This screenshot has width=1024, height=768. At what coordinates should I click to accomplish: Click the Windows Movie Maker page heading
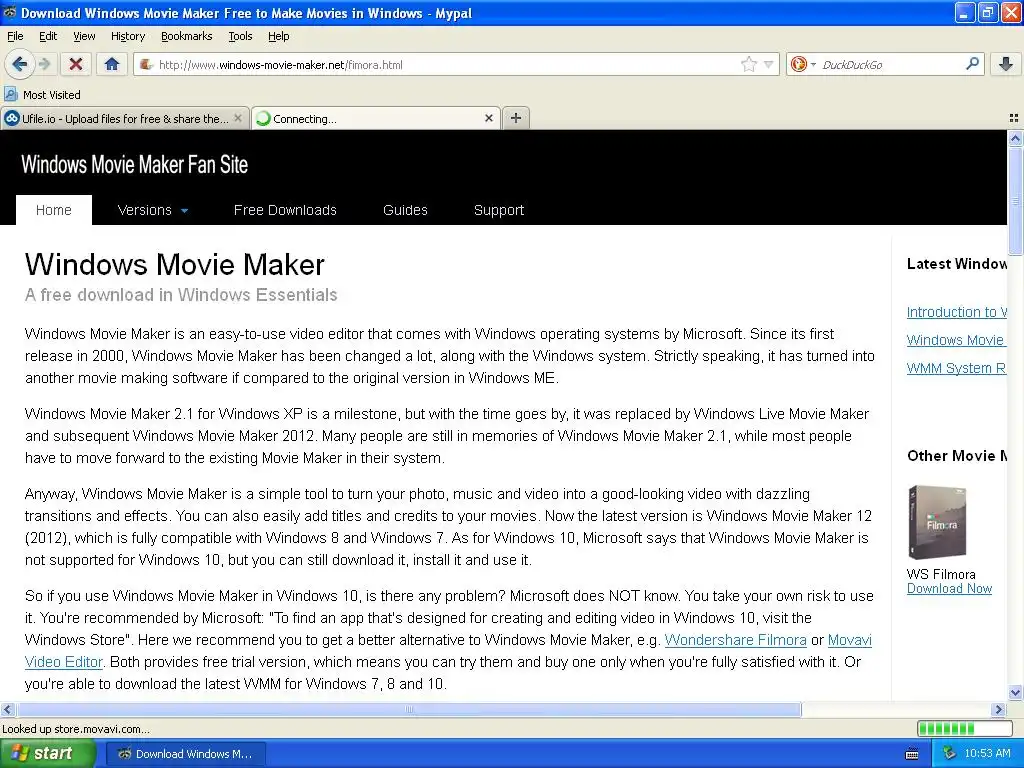(x=175, y=265)
